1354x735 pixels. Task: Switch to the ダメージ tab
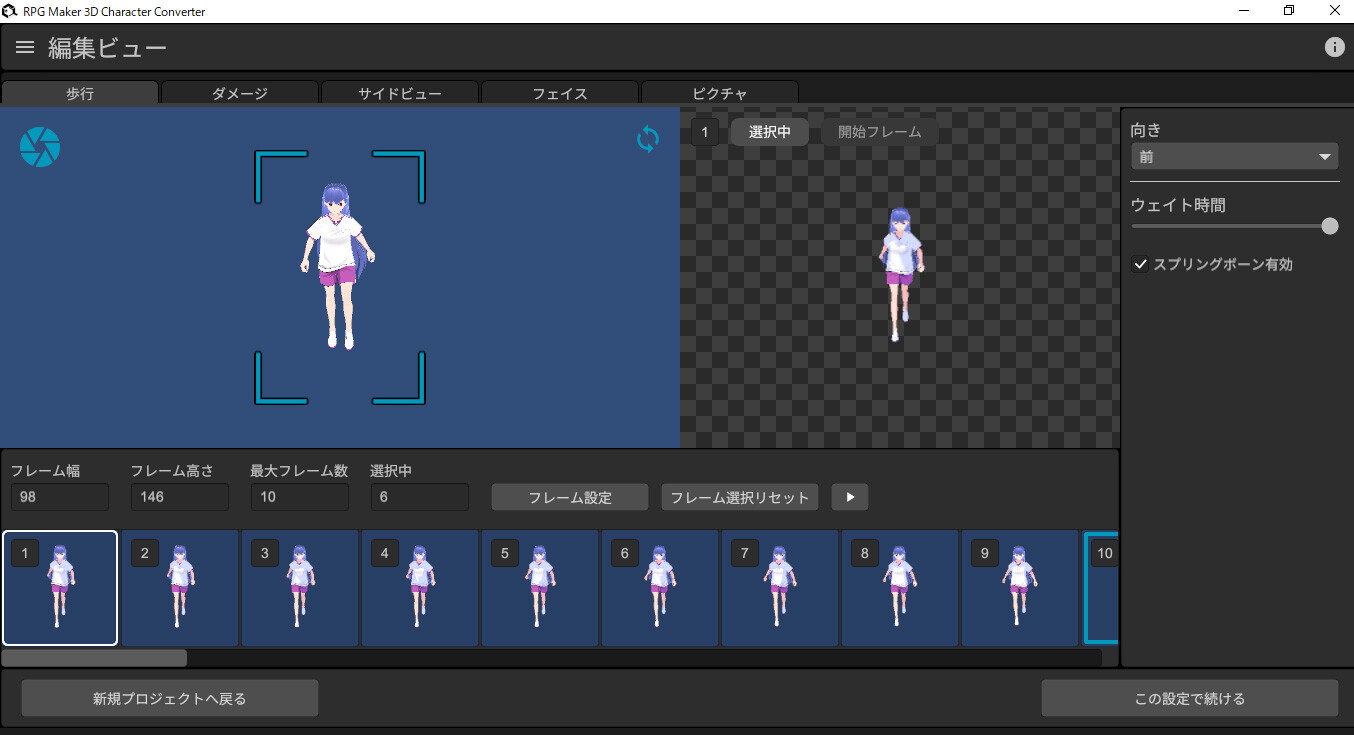tap(239, 93)
